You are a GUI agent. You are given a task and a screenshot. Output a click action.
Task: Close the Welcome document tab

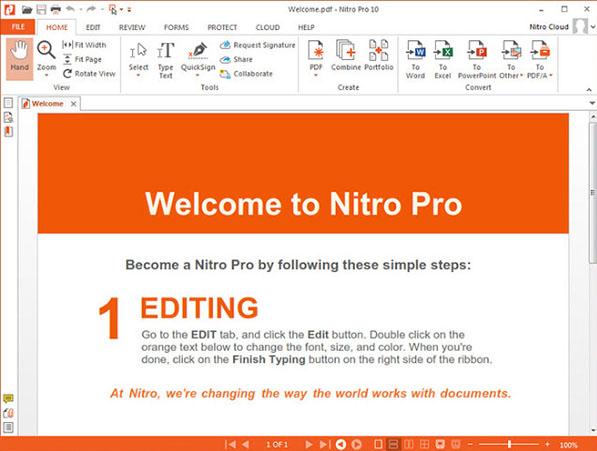[x=73, y=104]
